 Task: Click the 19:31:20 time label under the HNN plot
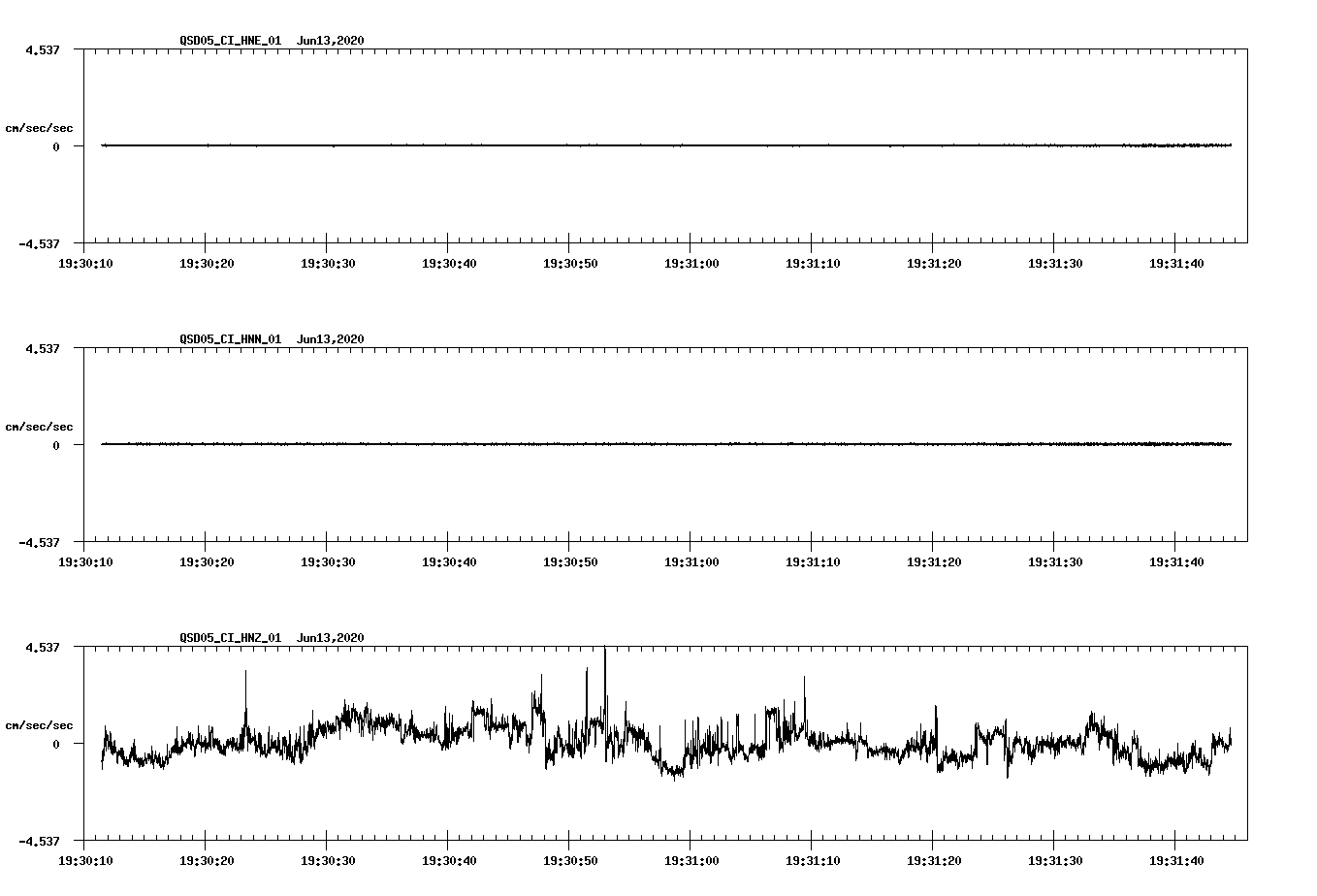[933, 561]
